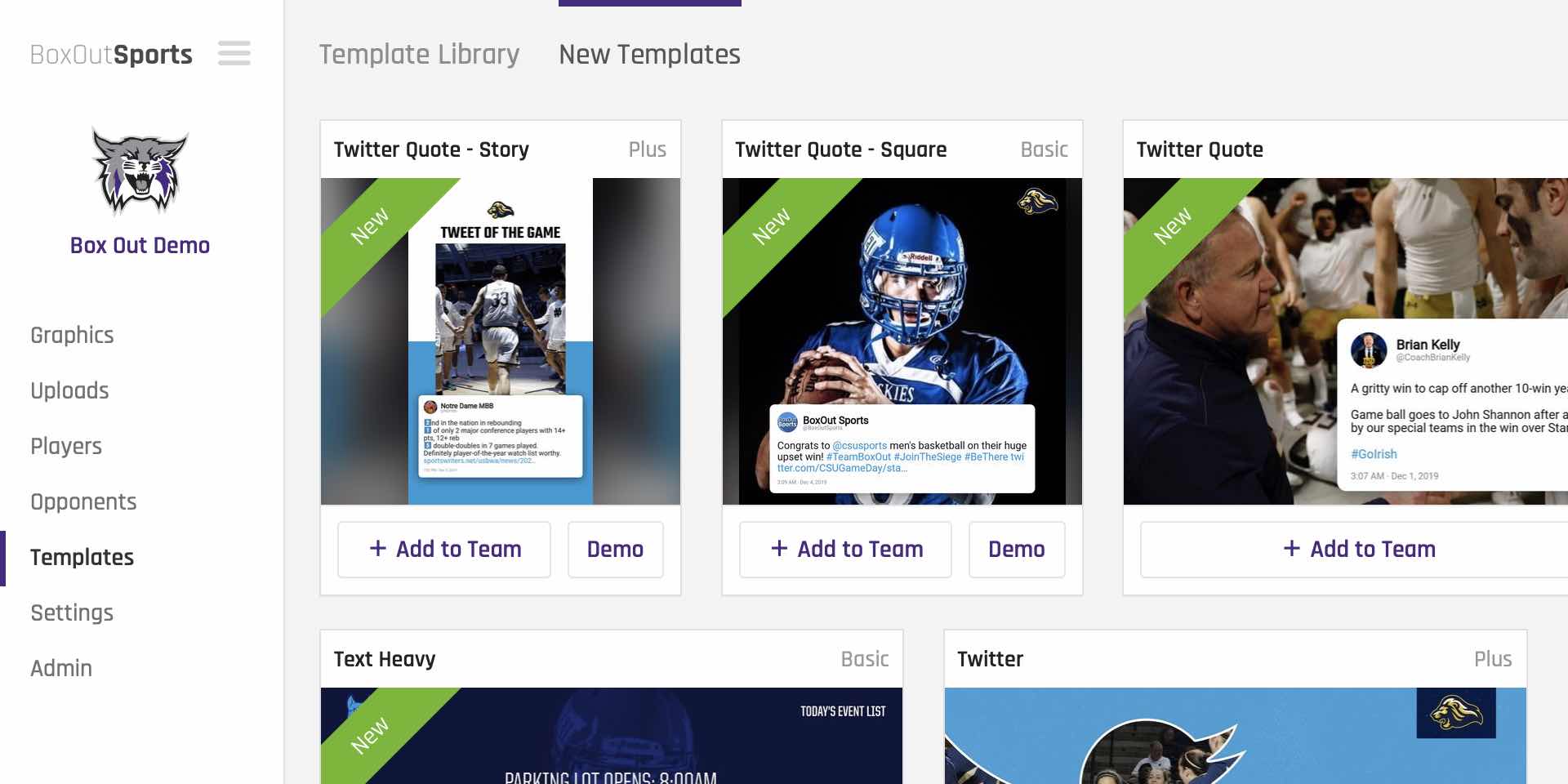Image resolution: width=1568 pixels, height=784 pixels.
Task: Open the Uploads section
Action: [x=69, y=391]
